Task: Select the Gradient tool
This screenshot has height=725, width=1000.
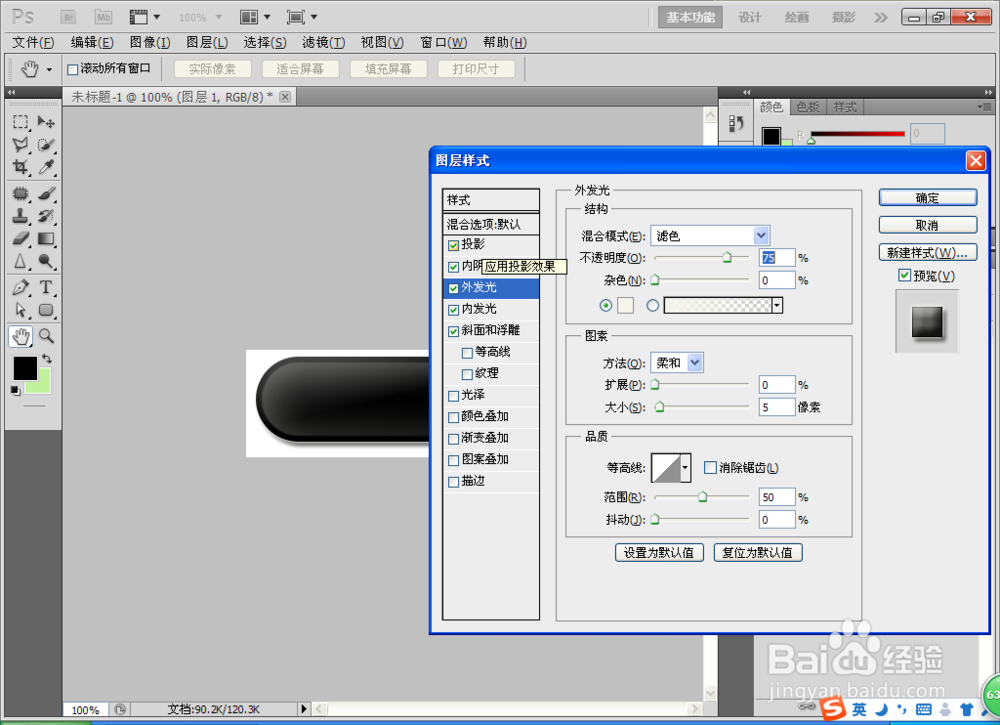Action: [x=46, y=238]
